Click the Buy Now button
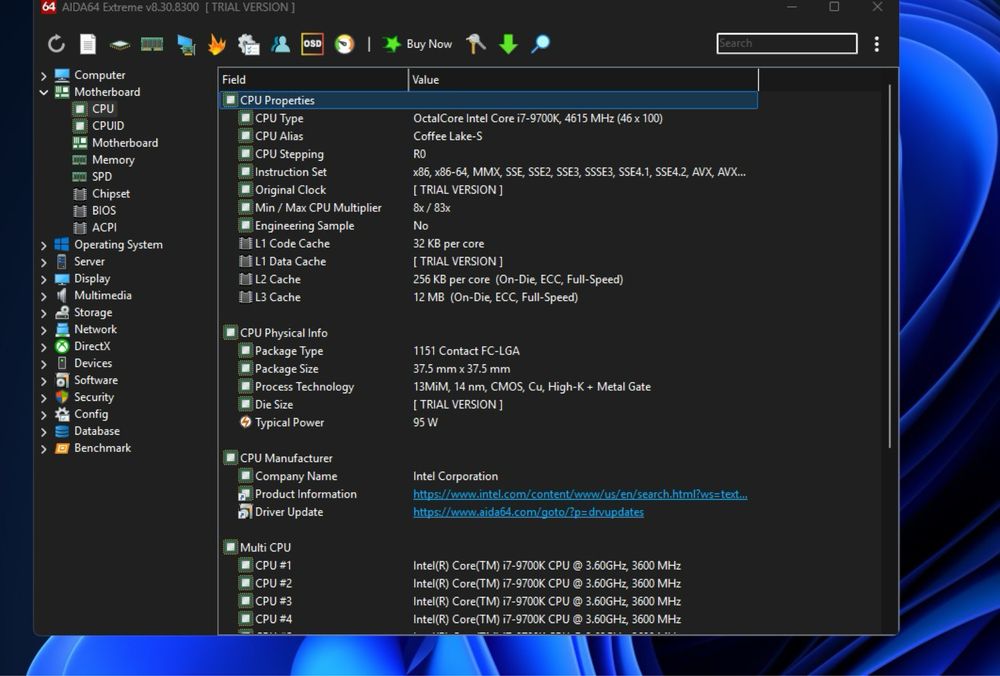Image resolution: width=1000 pixels, height=676 pixels. [418, 44]
